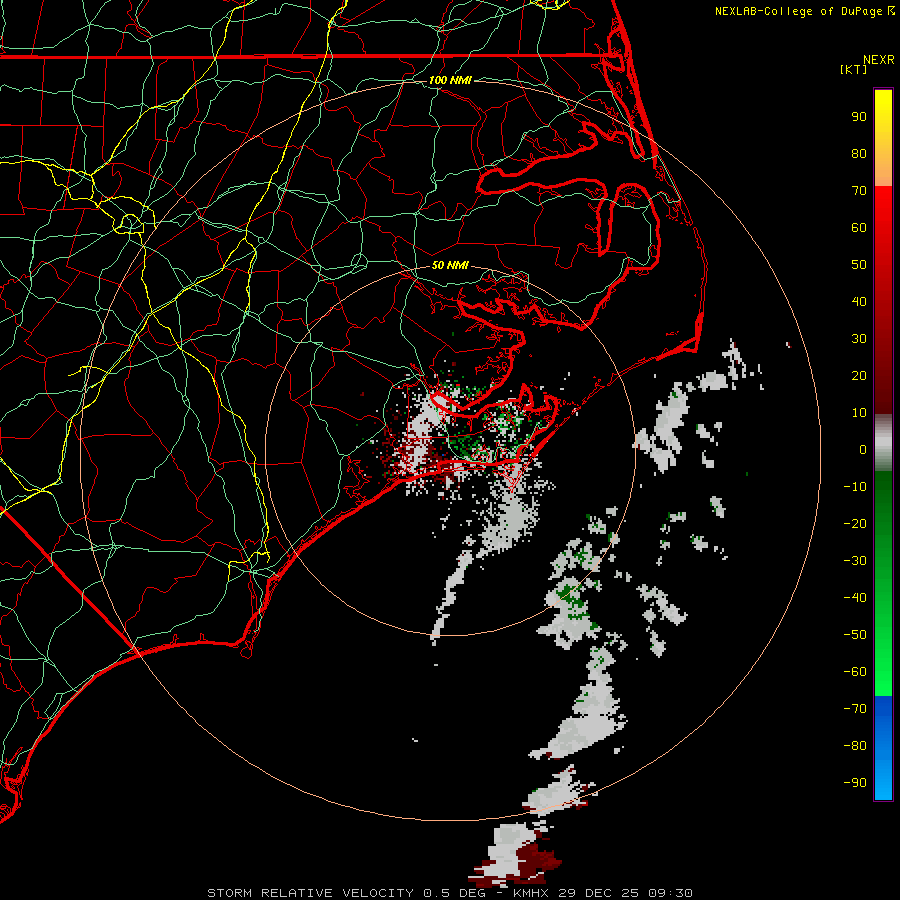Click the -60 value on velocity scale
This screenshot has height=900, width=900.
coord(855,672)
